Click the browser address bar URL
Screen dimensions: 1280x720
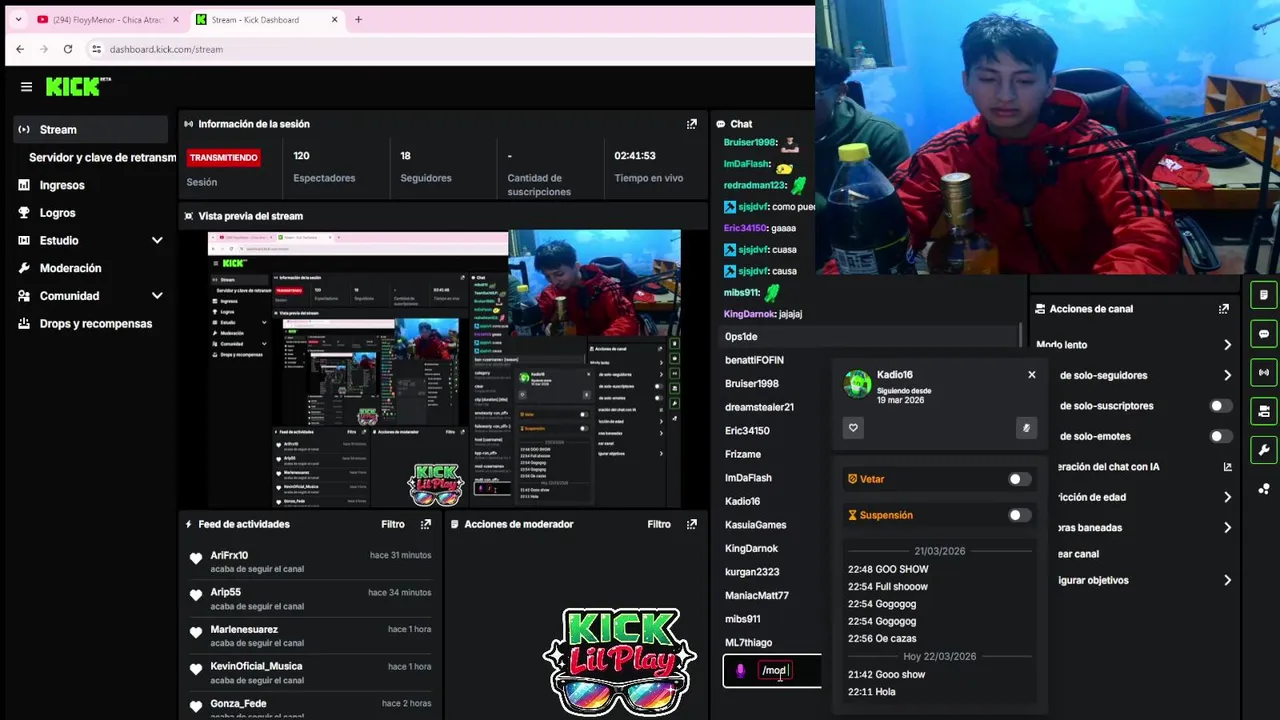coord(166,49)
